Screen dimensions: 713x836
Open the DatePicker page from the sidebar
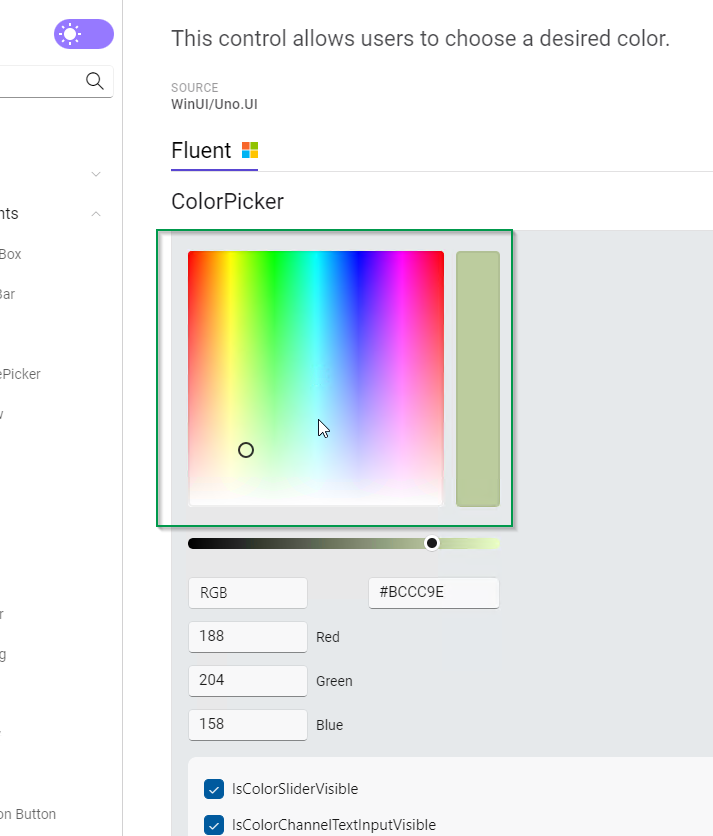point(22,373)
